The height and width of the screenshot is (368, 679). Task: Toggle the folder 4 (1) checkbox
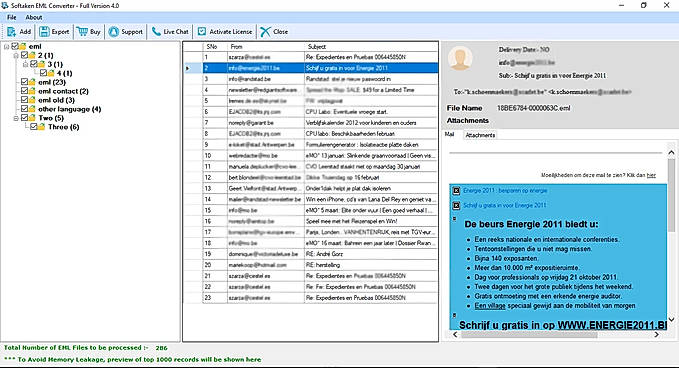43,73
